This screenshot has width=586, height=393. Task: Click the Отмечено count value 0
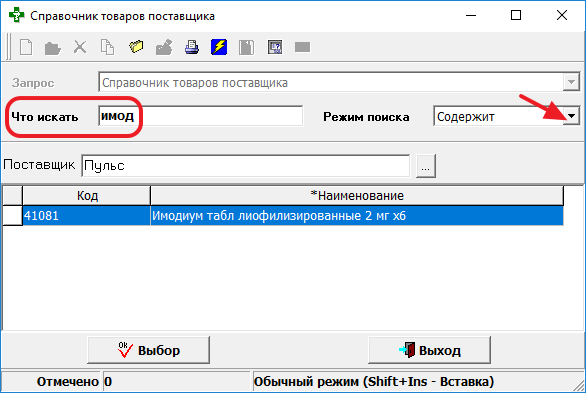[x=108, y=382]
